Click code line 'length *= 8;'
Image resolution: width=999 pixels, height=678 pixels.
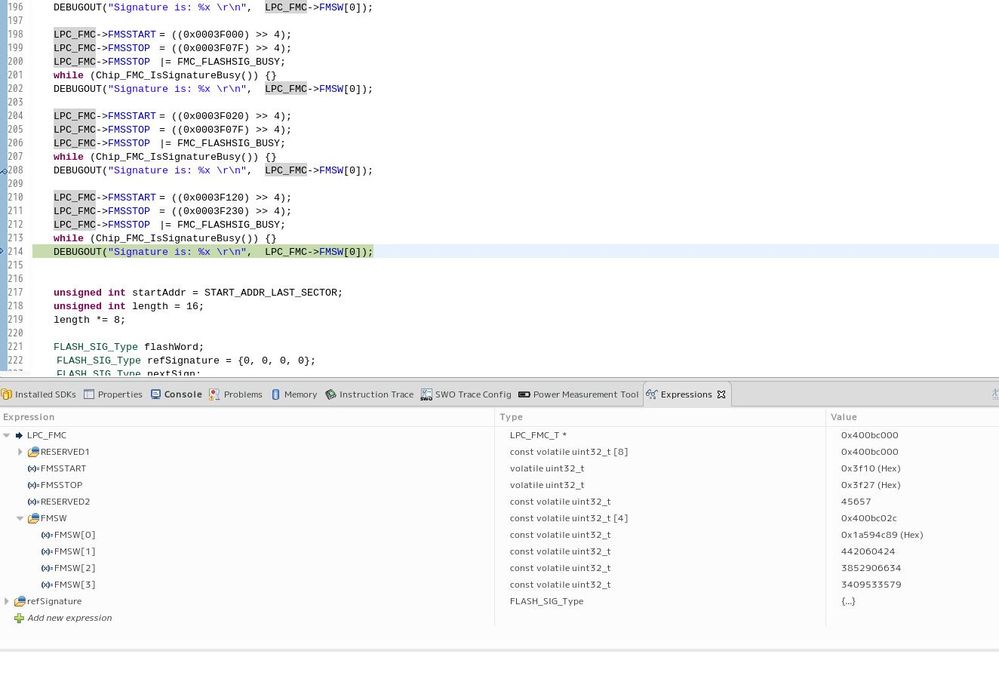[x=89, y=320]
